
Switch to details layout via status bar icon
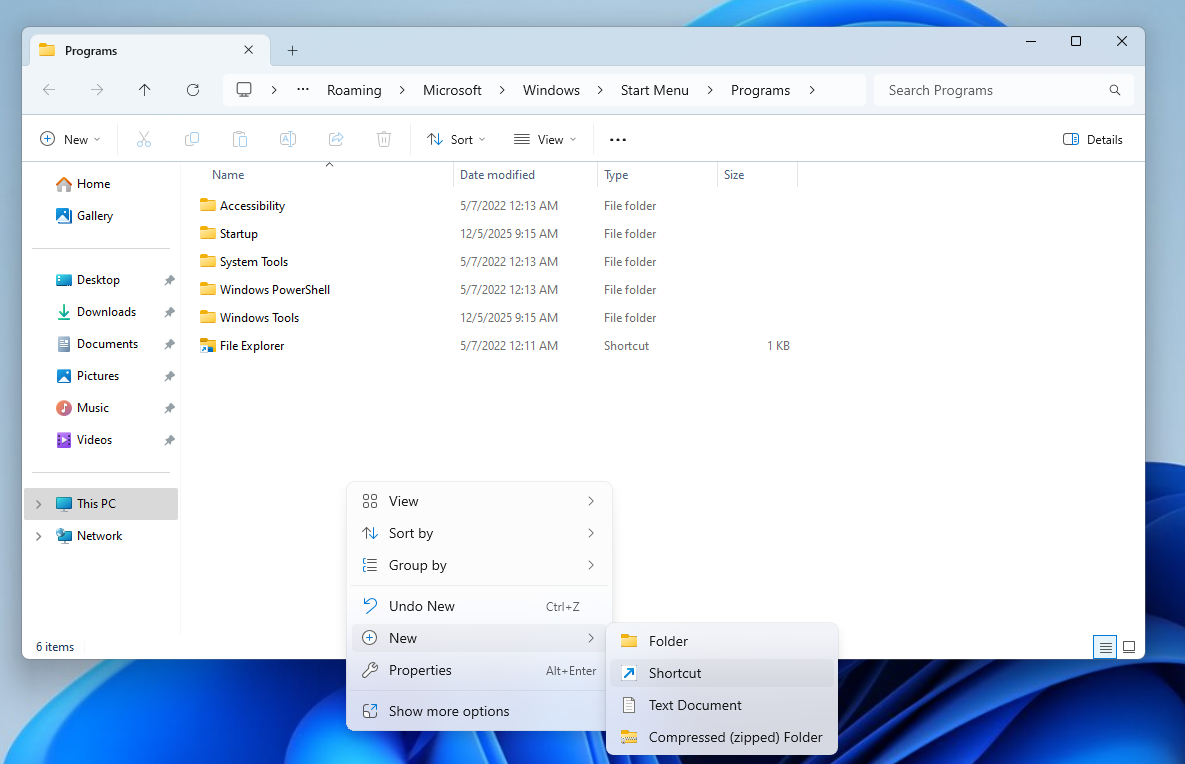[x=1104, y=647]
